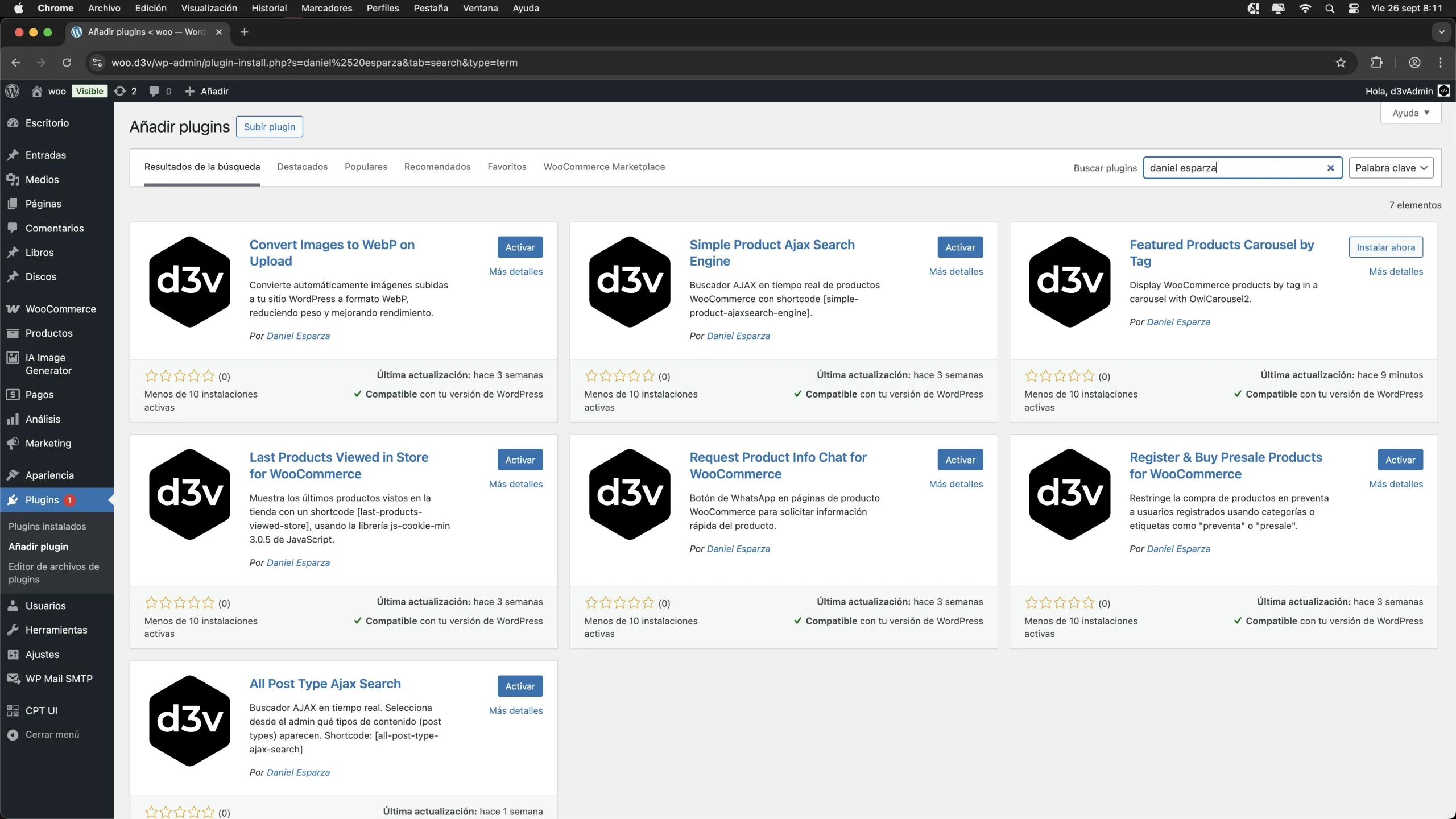This screenshot has width=1456, height=819.
Task: Click the plus icon to add new content
Action: click(x=189, y=91)
